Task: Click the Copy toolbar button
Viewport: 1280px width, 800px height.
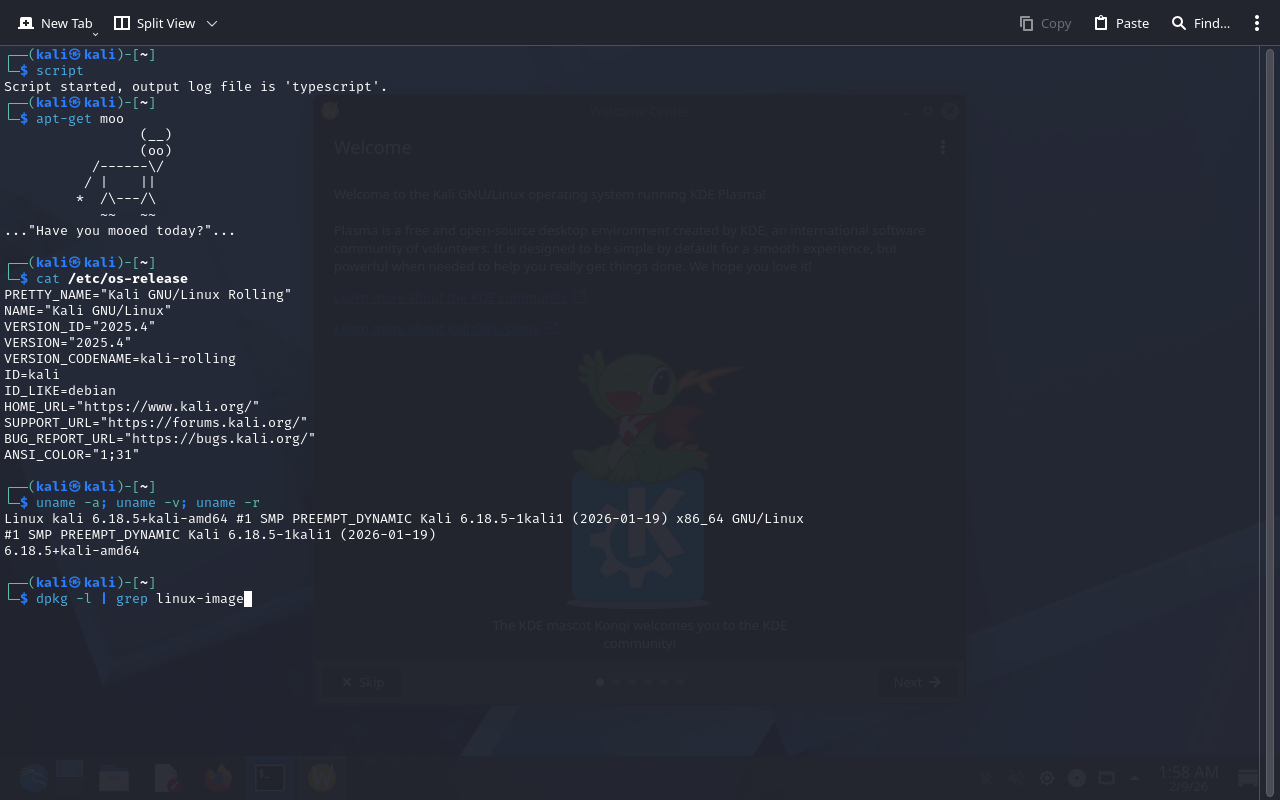Action: click(x=1045, y=23)
